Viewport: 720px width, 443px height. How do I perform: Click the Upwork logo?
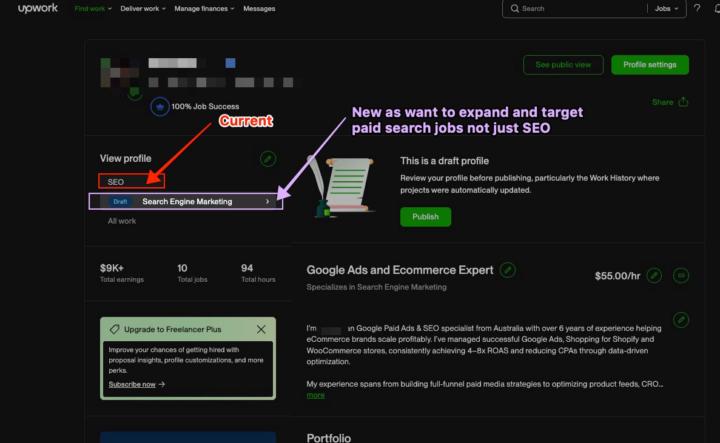tap(38, 8)
